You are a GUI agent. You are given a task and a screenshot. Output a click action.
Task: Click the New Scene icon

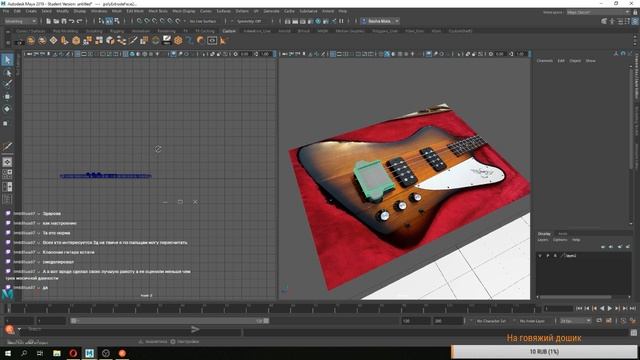48,21
